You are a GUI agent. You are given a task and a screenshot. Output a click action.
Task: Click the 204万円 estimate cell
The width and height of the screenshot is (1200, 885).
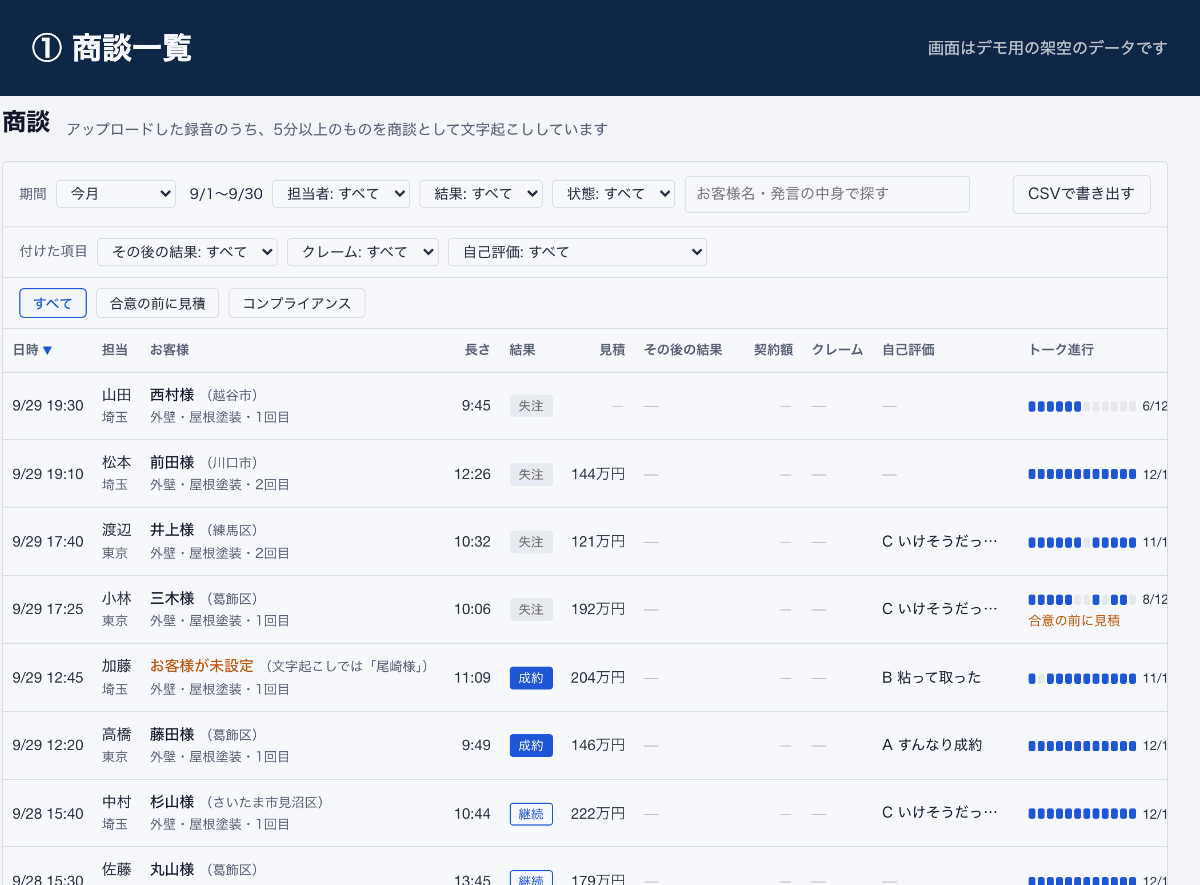pyautogui.click(x=598, y=678)
